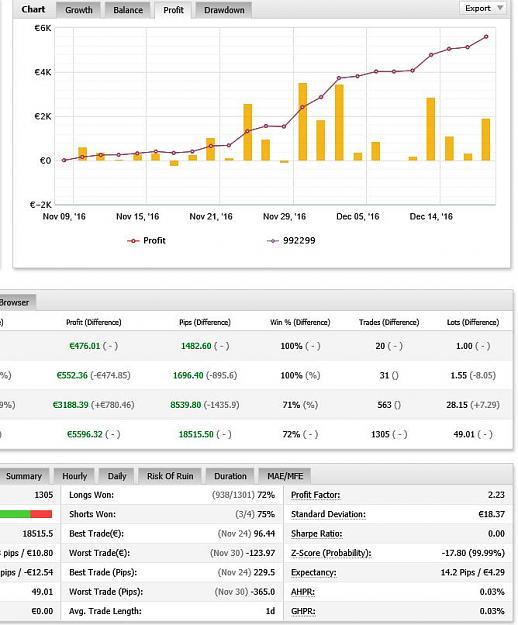Open the MAE/MFE tab
This screenshot has height=625, width=518.
tap(285, 476)
